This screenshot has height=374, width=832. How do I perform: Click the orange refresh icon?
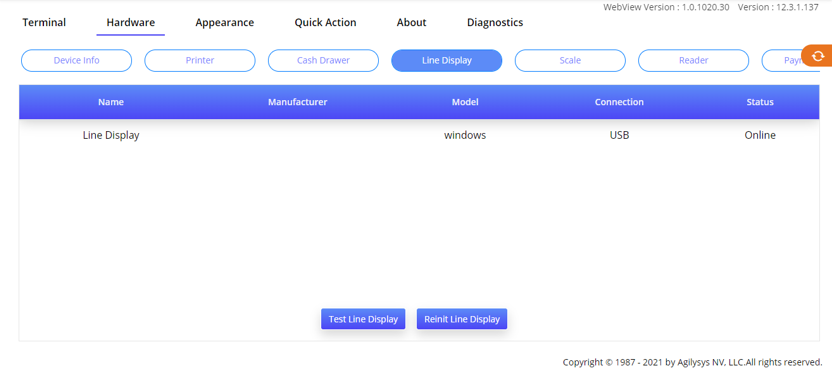coord(818,56)
